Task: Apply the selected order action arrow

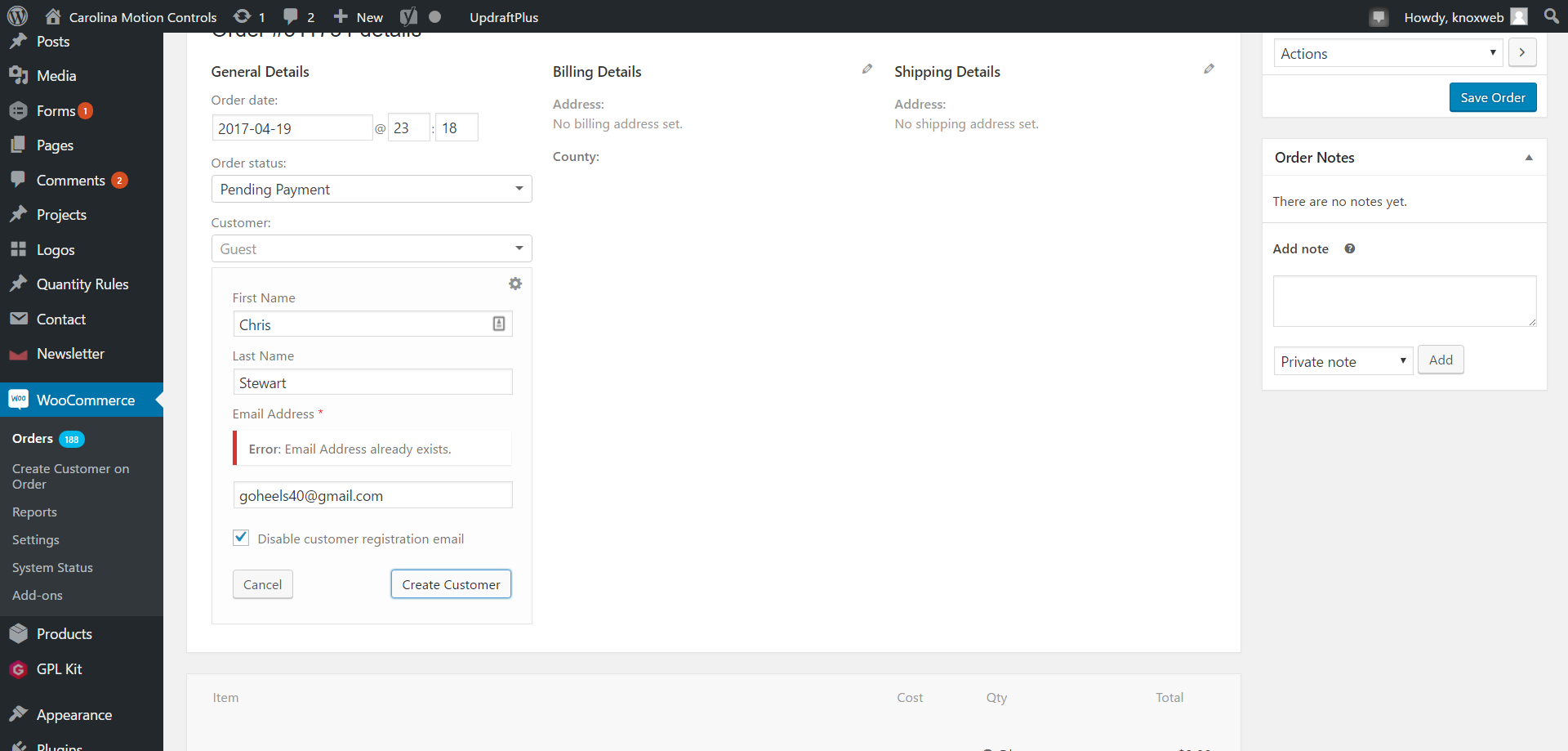Action: click(1522, 52)
